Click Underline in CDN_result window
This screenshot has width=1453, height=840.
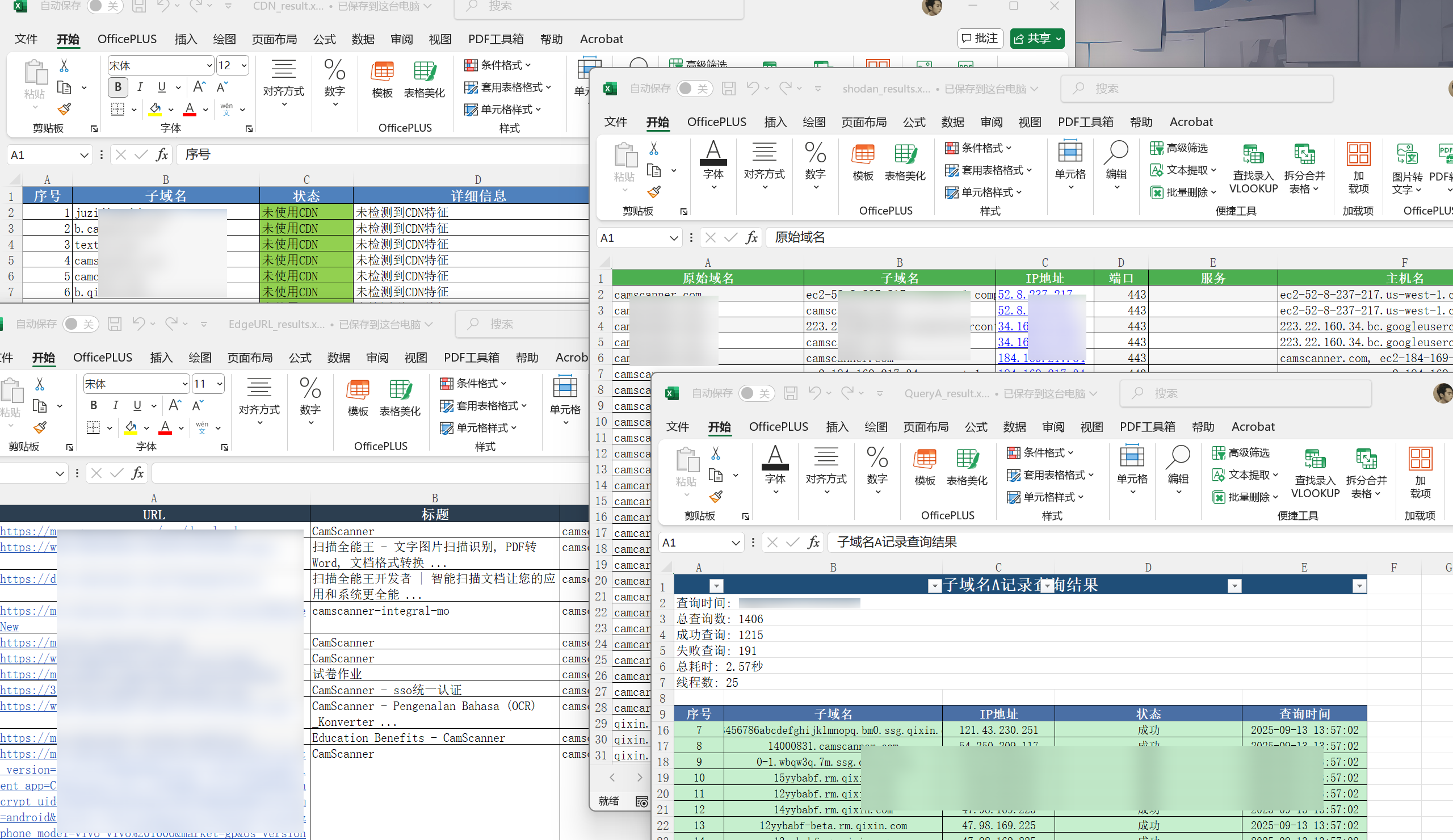(162, 87)
